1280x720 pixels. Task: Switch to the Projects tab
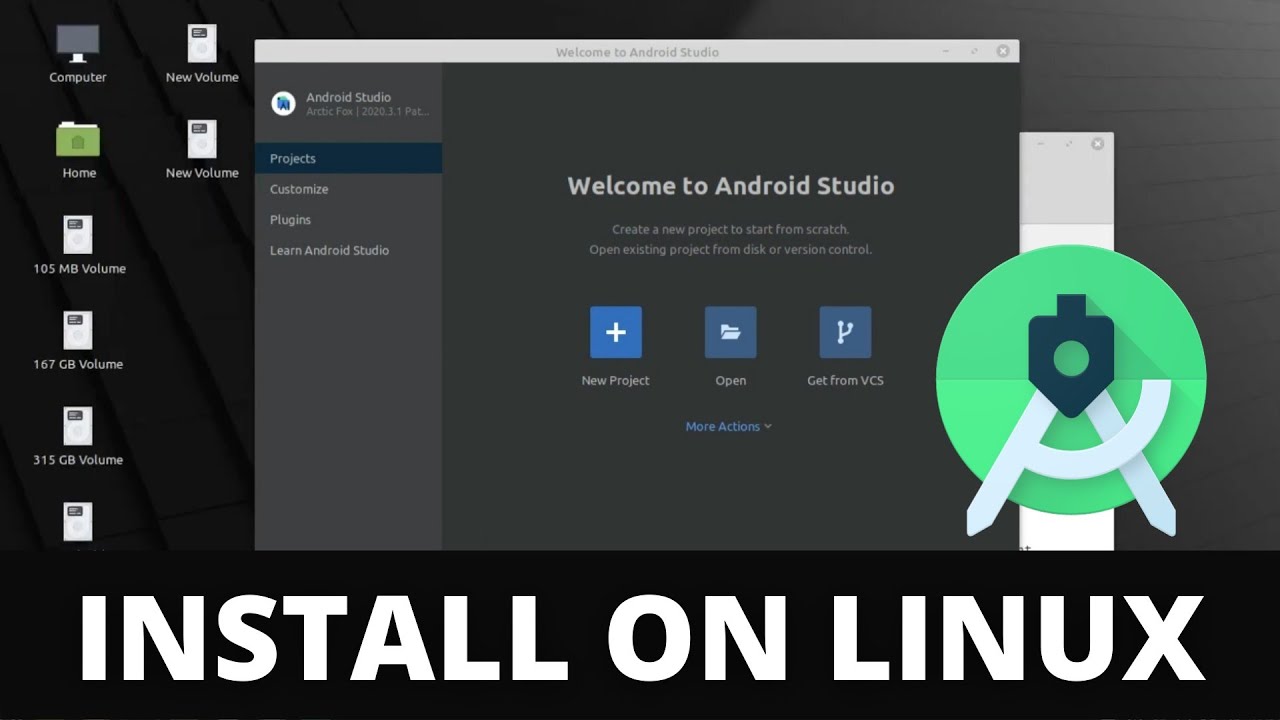point(348,158)
